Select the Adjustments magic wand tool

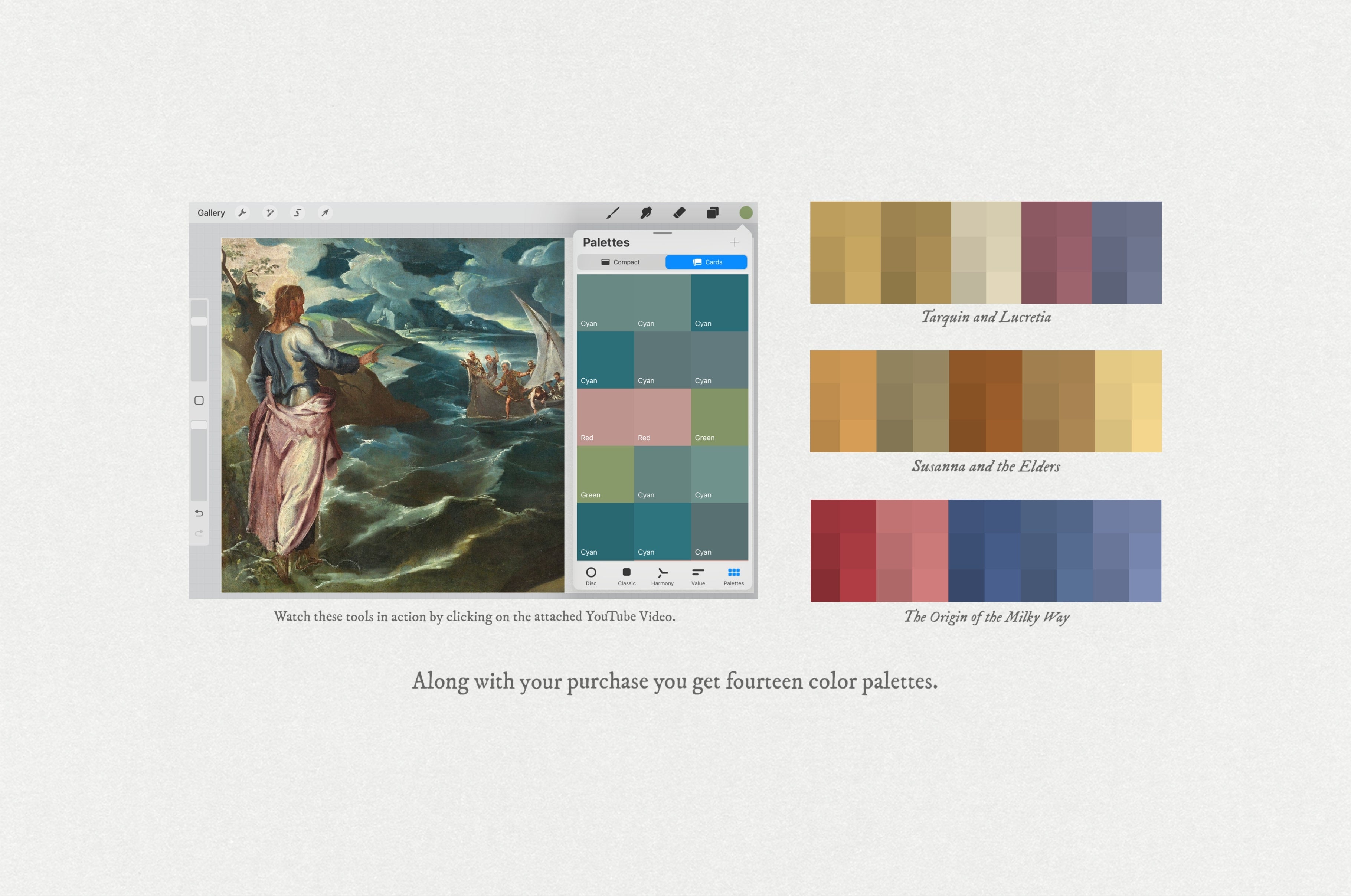pos(269,213)
